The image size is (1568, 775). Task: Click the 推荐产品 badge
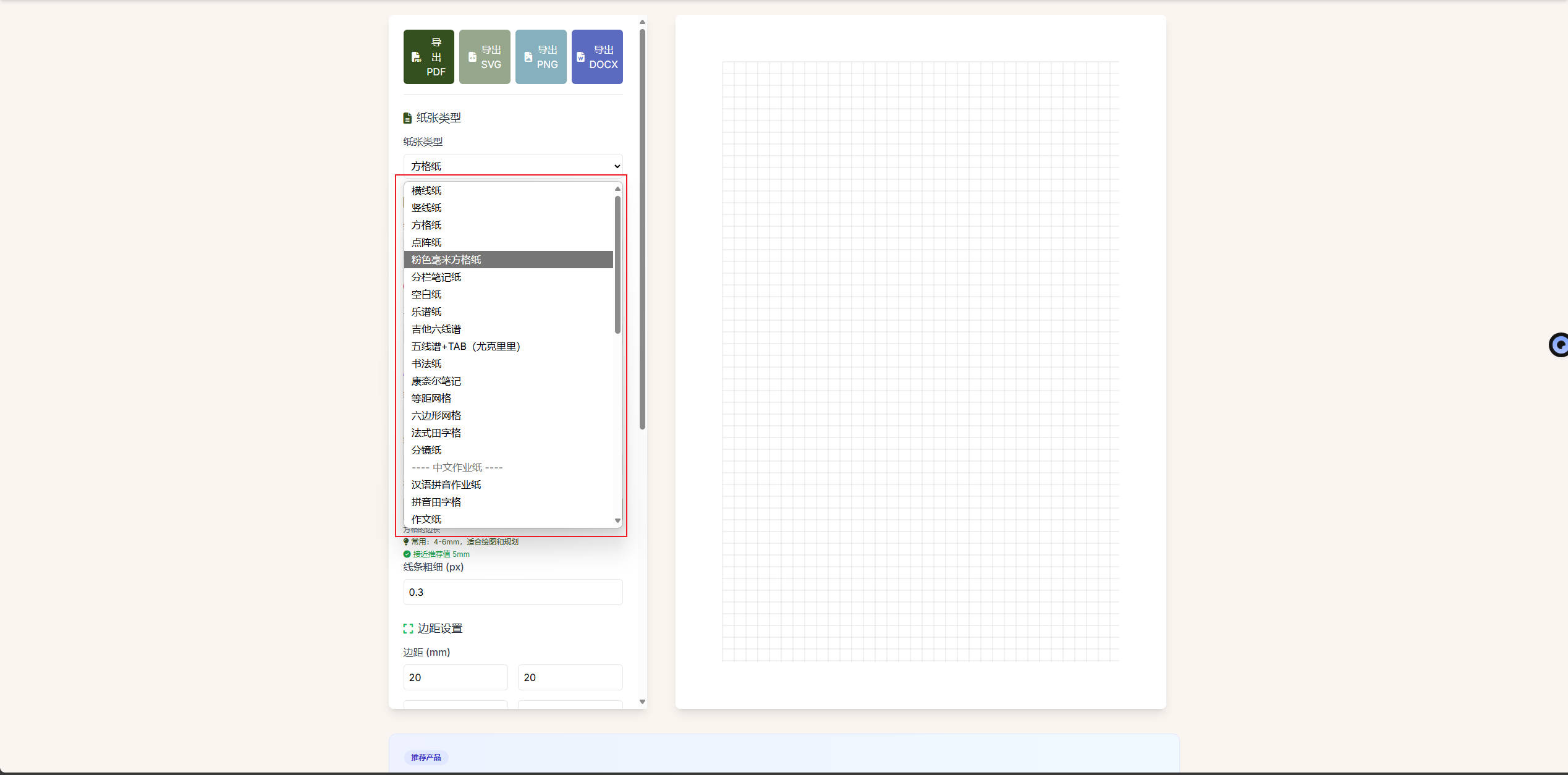point(426,757)
